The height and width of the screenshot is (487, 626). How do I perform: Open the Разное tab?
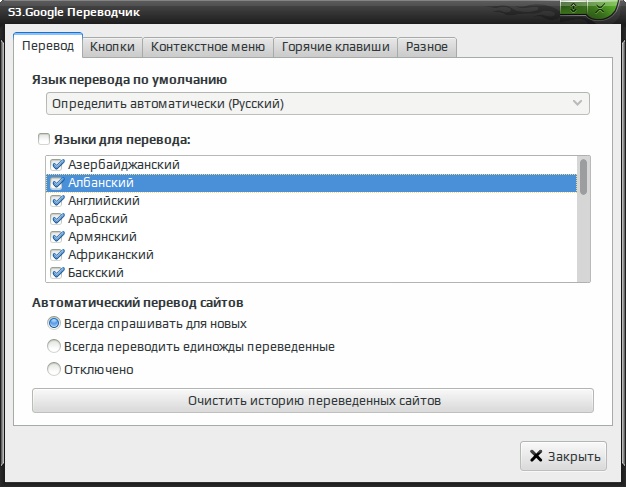click(427, 47)
